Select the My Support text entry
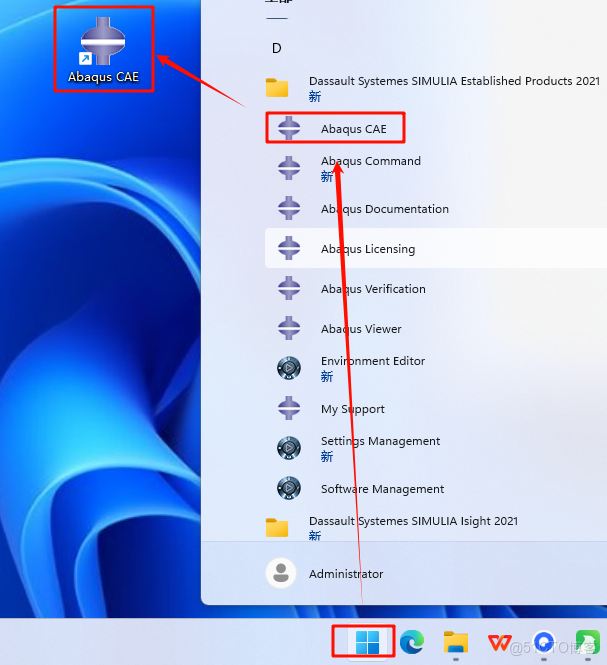607x665 pixels. (352, 409)
